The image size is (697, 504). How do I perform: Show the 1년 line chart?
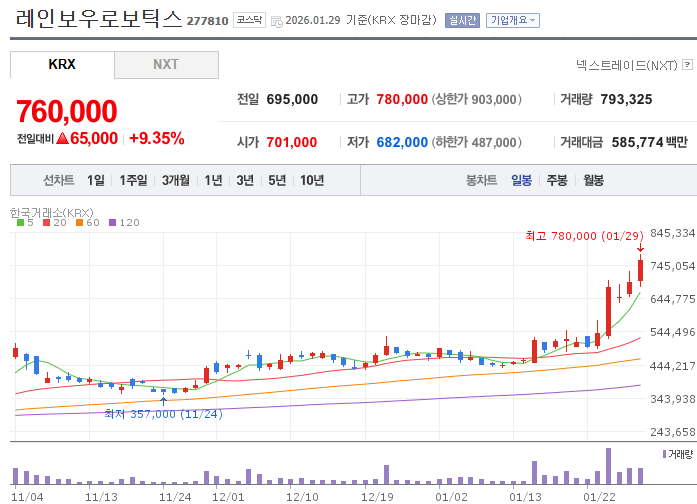point(213,180)
